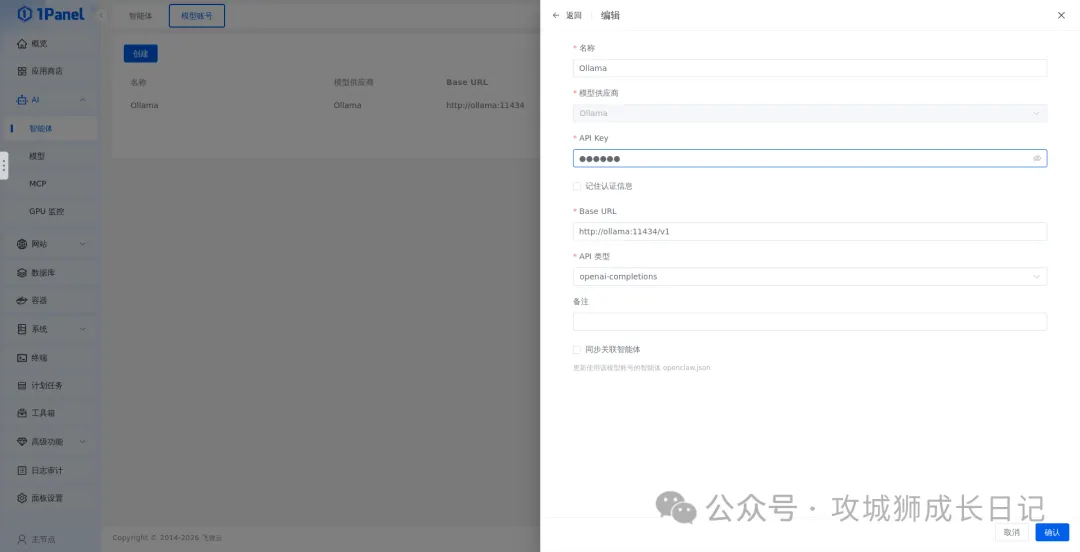Open 应用商店 app store icon
This screenshot has height=552, width=1080.
click(22, 72)
